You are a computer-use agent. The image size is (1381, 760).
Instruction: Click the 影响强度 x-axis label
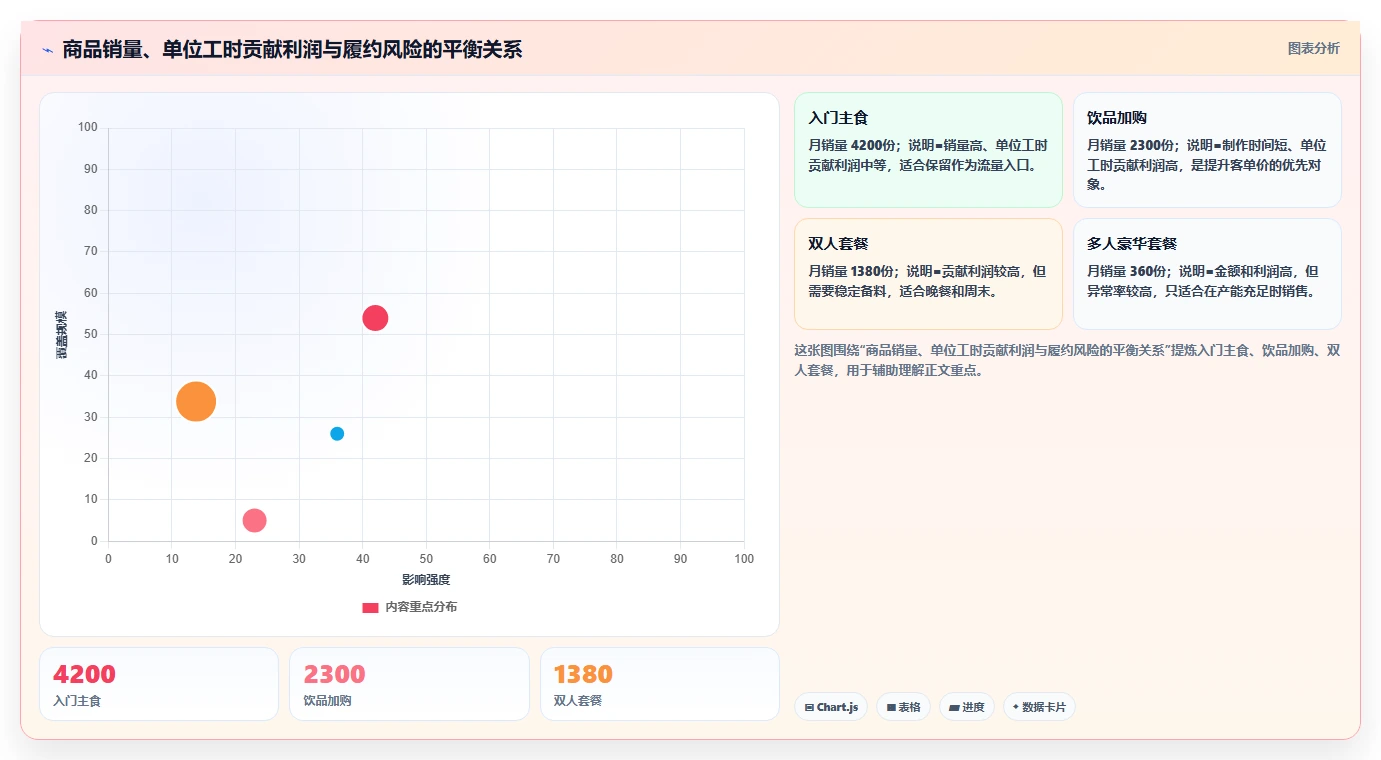click(x=426, y=580)
